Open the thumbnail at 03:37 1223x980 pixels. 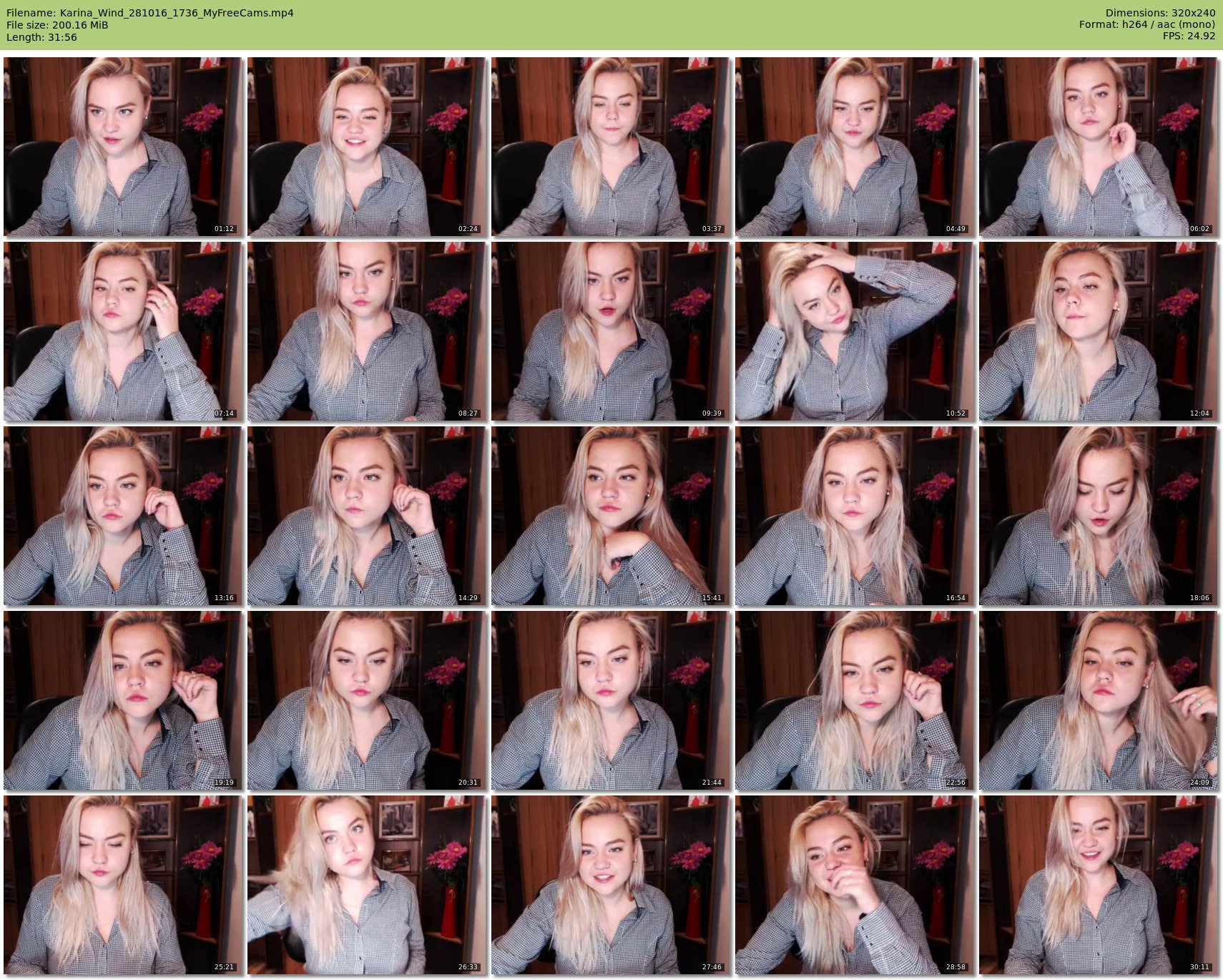[610, 147]
